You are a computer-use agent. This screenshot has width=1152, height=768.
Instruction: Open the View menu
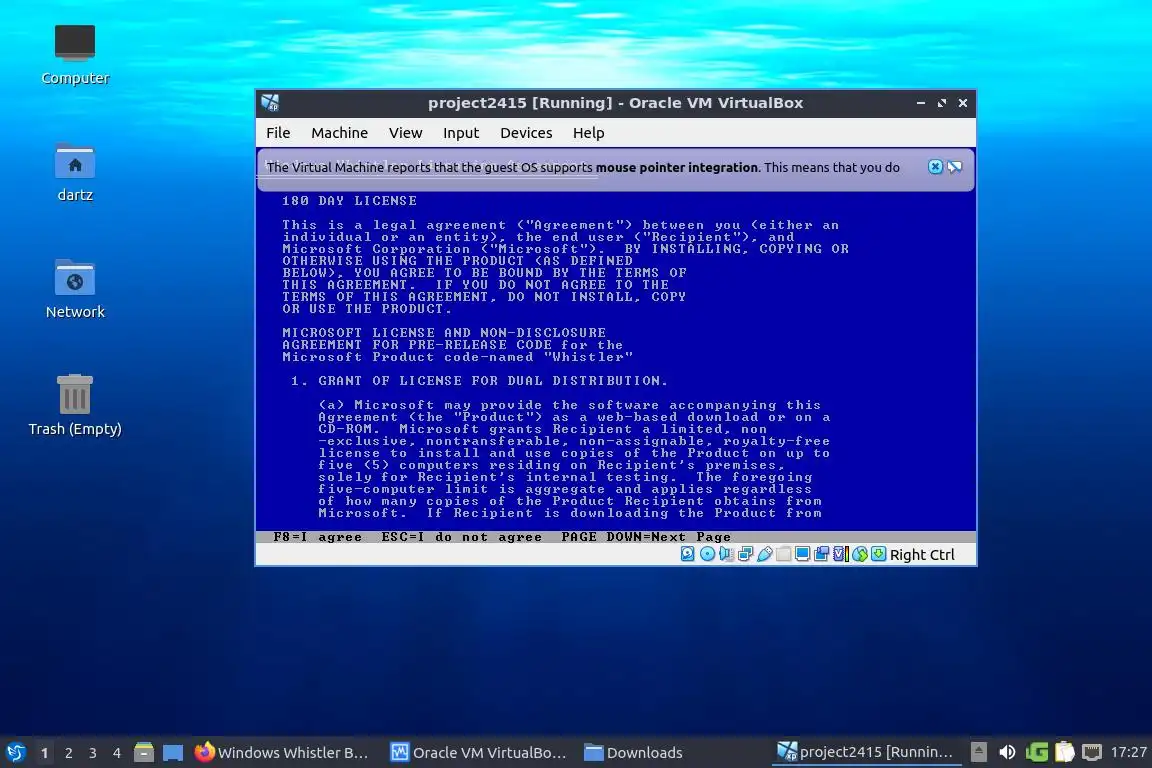406,133
